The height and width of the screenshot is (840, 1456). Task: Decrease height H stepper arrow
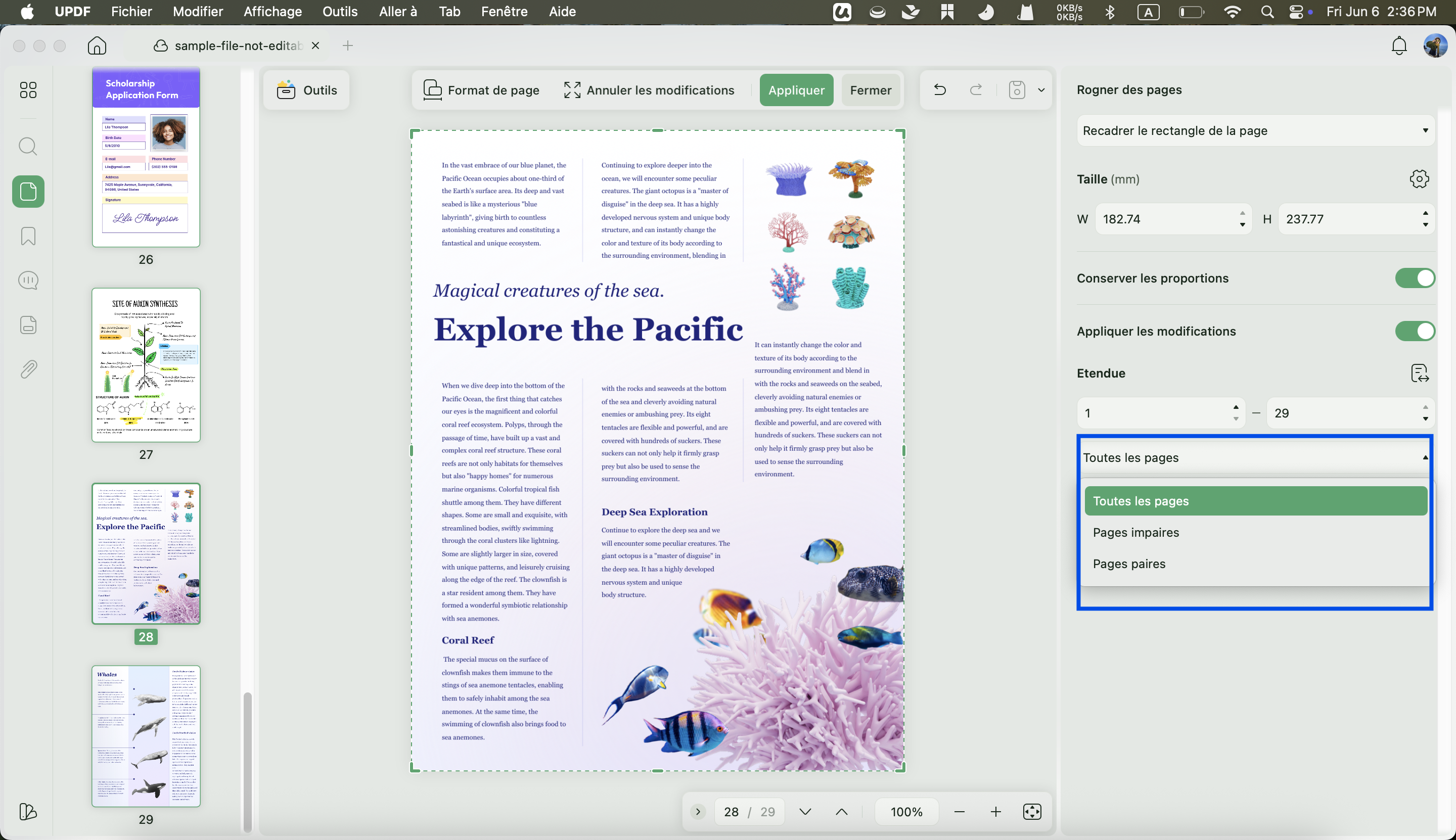coord(1426,225)
